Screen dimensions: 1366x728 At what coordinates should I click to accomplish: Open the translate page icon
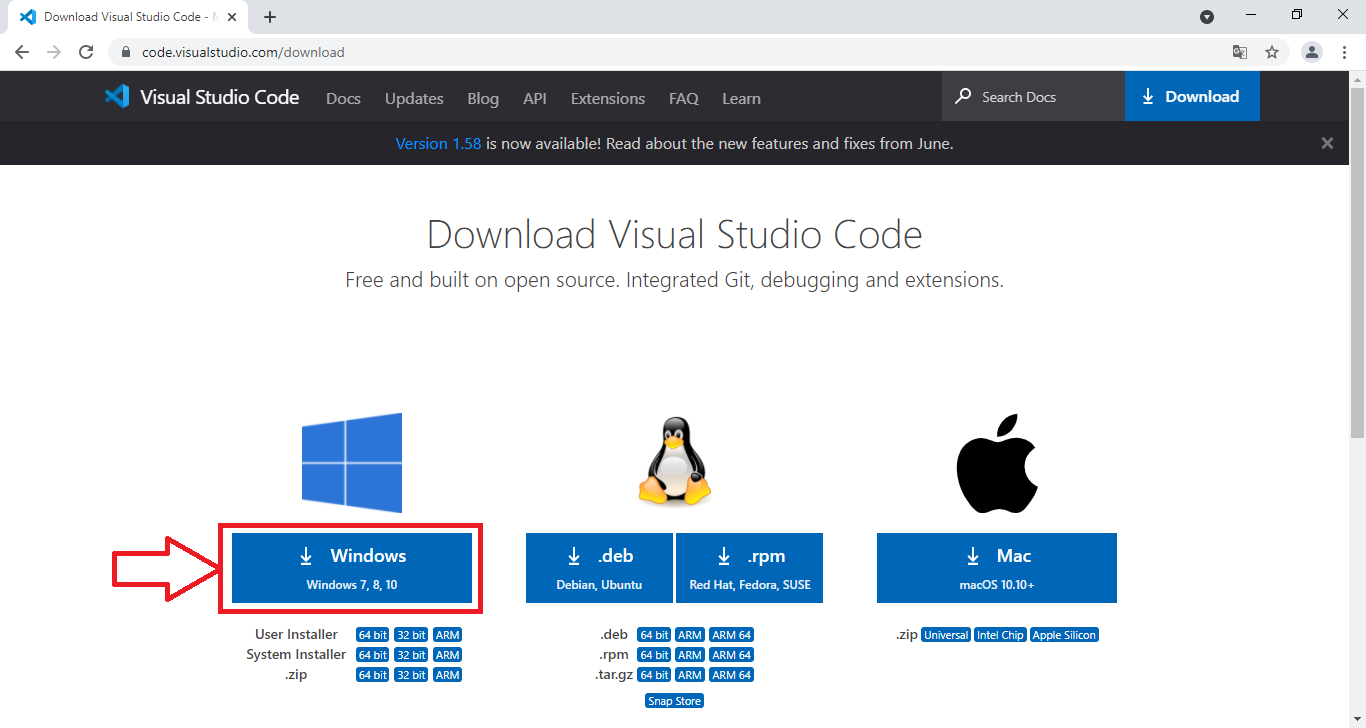click(1240, 52)
